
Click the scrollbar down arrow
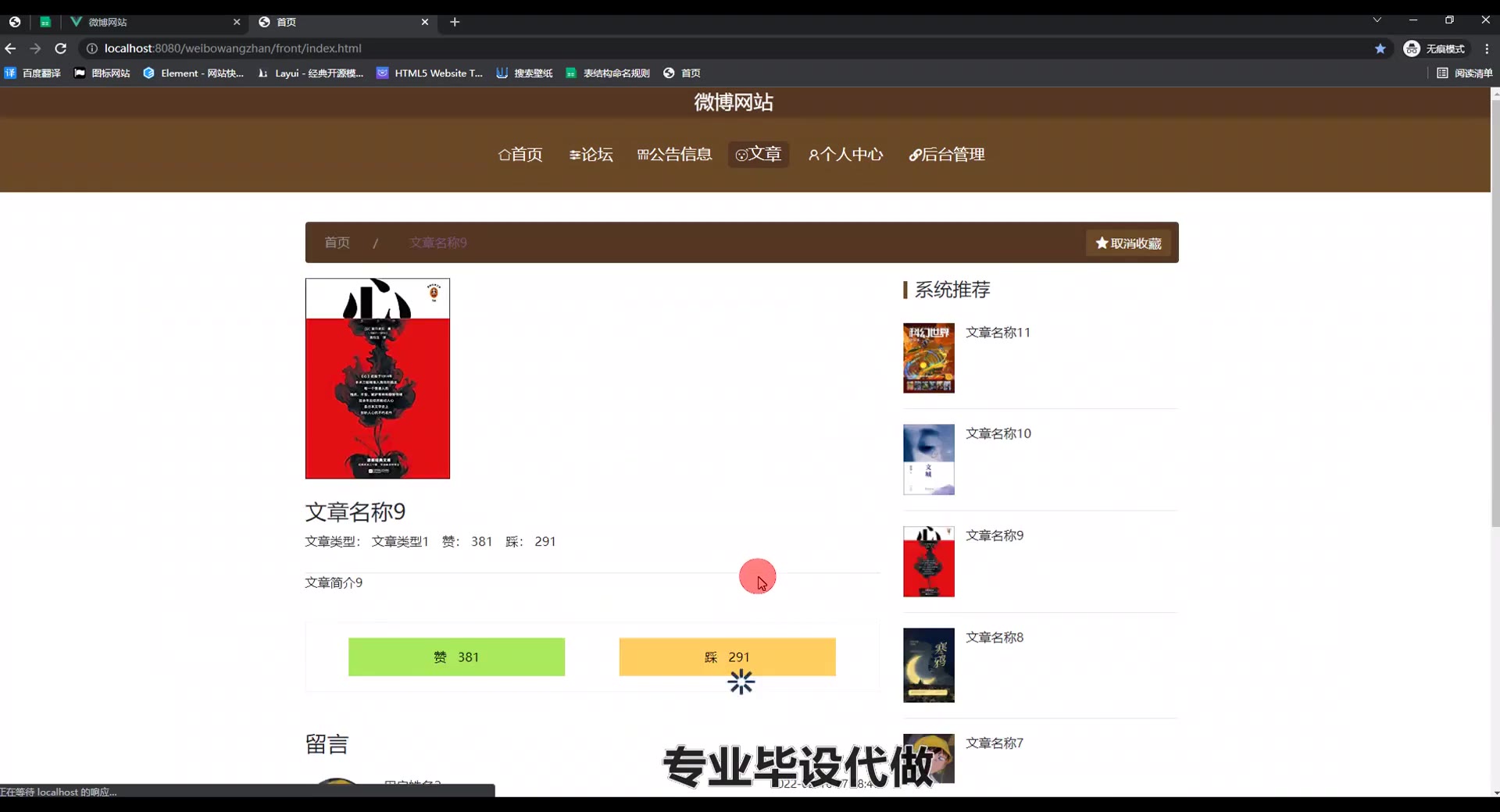(1495, 792)
